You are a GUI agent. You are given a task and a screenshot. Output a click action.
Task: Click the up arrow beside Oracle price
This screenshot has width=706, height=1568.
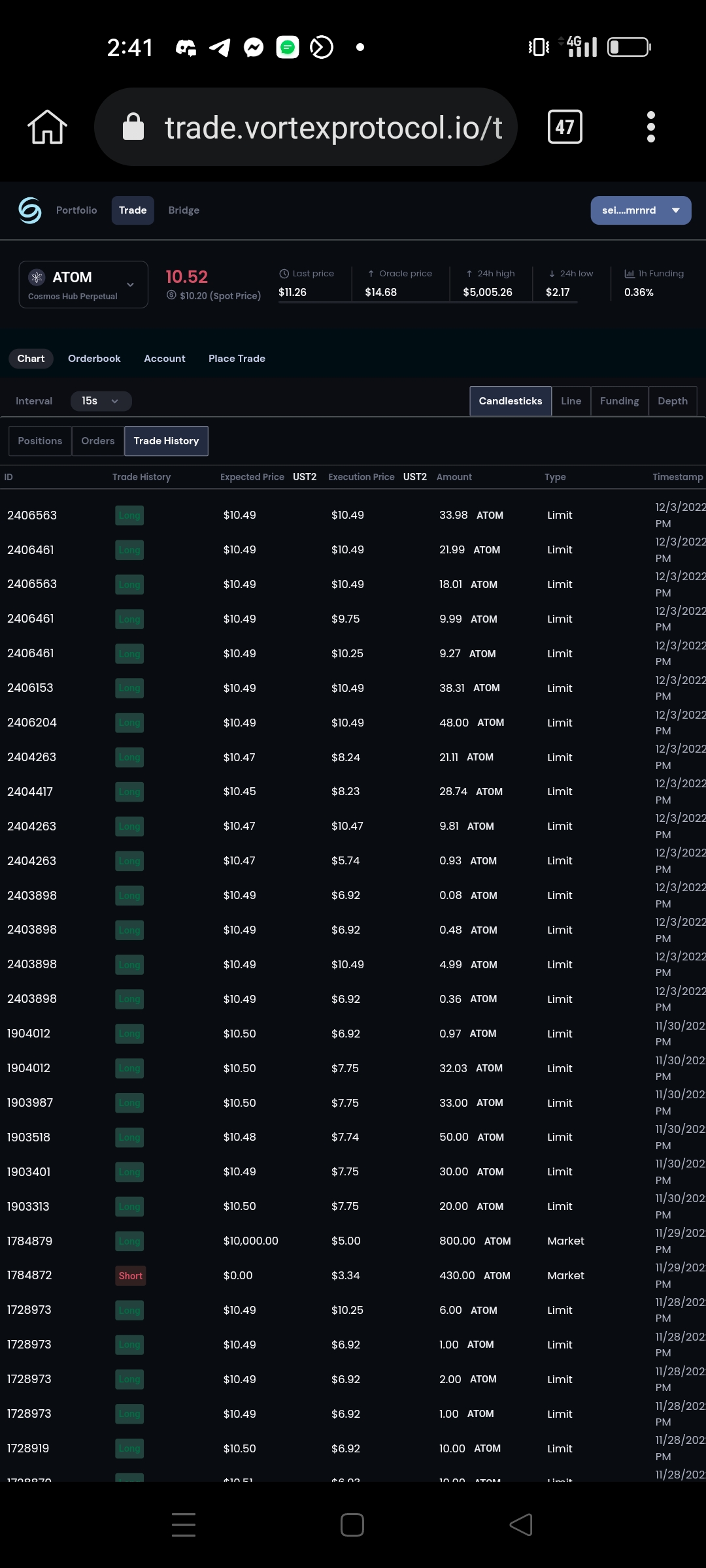point(371,274)
